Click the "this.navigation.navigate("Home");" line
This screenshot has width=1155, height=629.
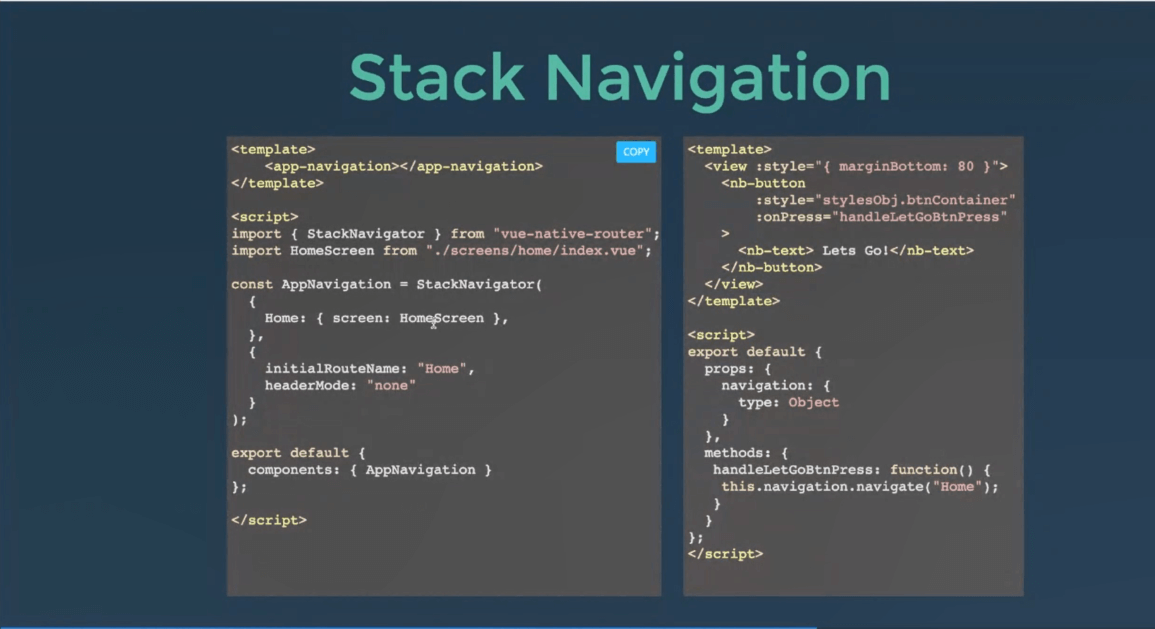point(860,487)
